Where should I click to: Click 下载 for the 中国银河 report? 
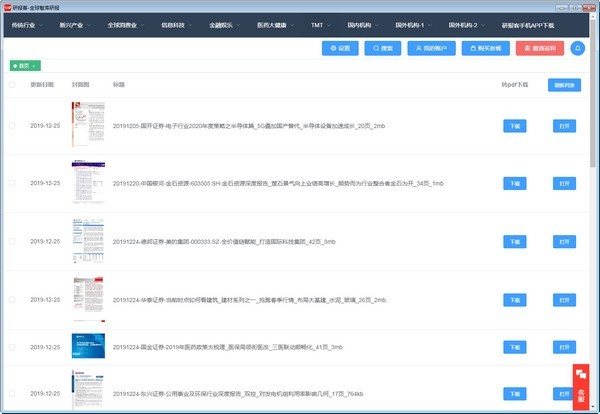(x=515, y=184)
